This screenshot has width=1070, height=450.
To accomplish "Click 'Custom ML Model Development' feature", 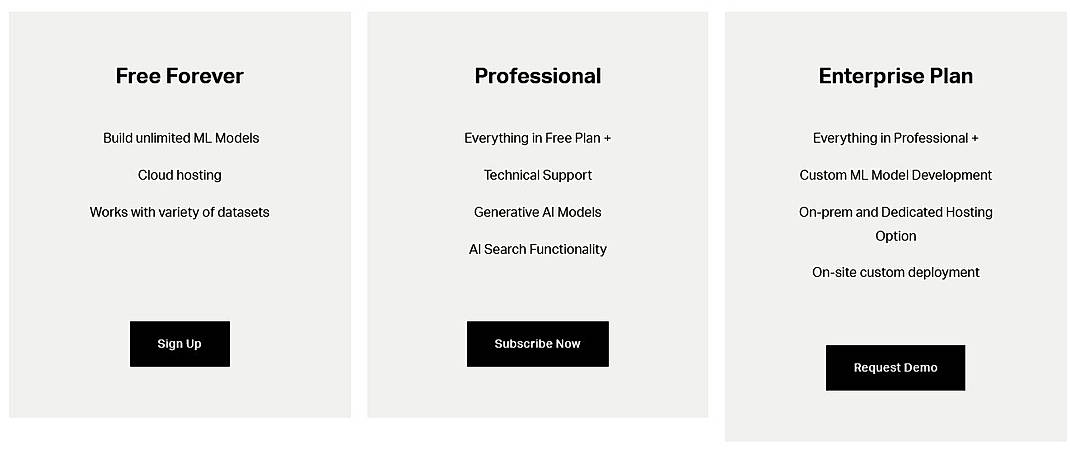I will (895, 175).
